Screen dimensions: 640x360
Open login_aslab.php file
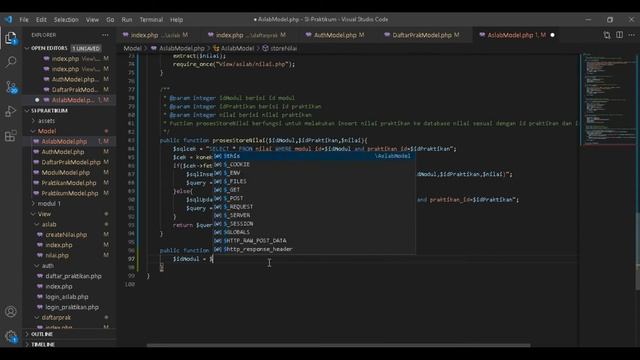[x=67, y=297]
